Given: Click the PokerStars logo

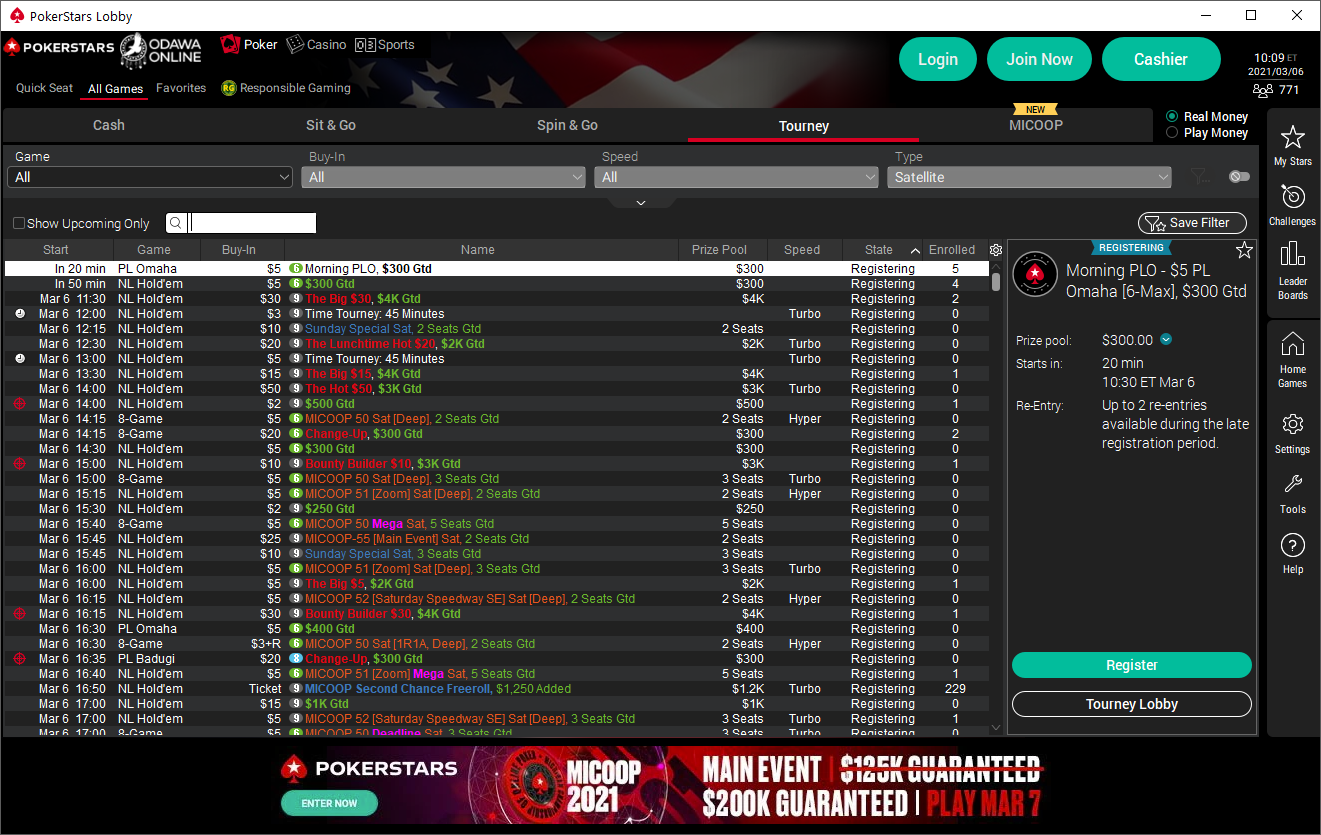Looking at the screenshot, I should 57,47.
